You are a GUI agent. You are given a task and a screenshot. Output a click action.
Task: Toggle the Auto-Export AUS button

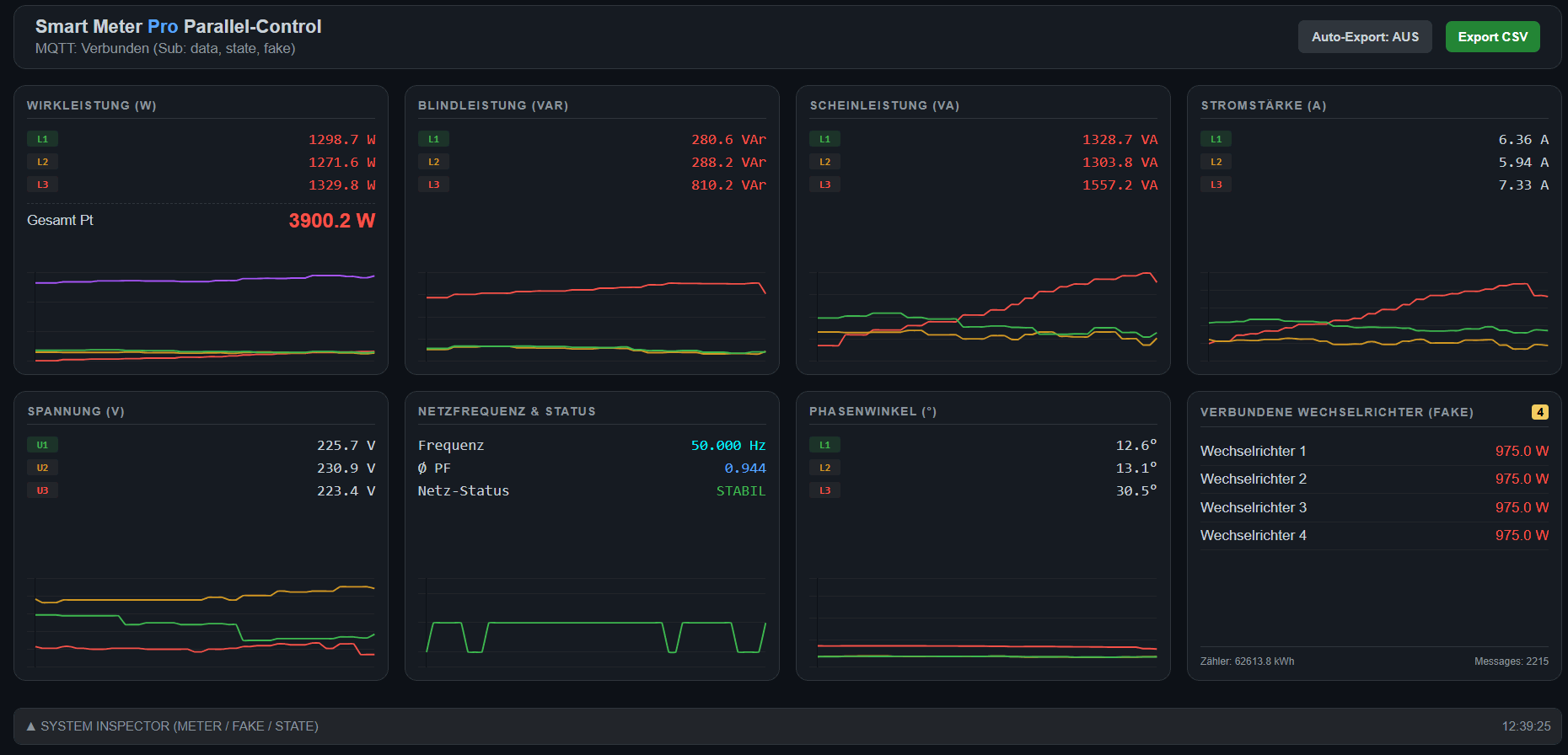pos(1364,37)
